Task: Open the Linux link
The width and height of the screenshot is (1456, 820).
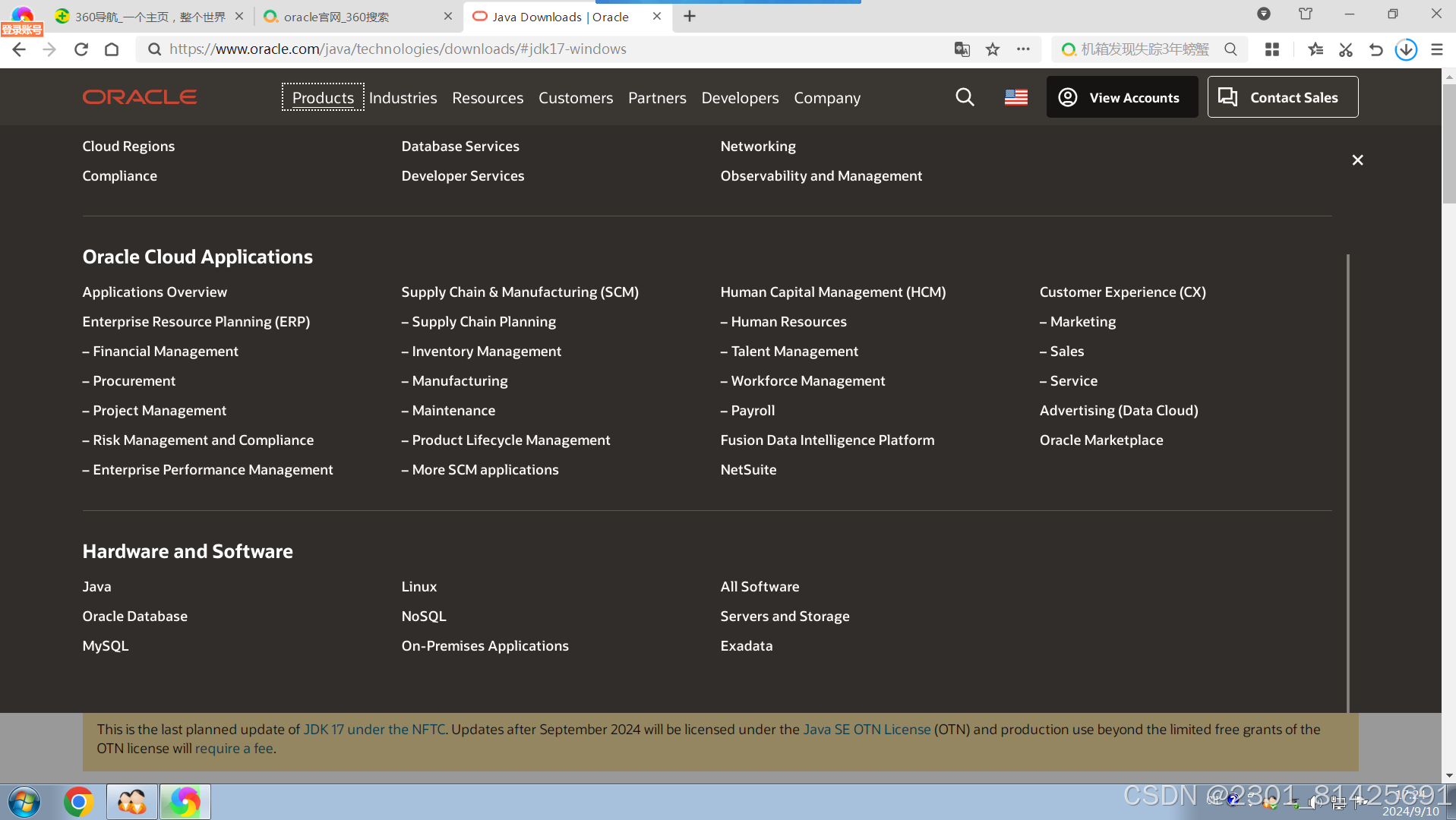Action: (418, 587)
